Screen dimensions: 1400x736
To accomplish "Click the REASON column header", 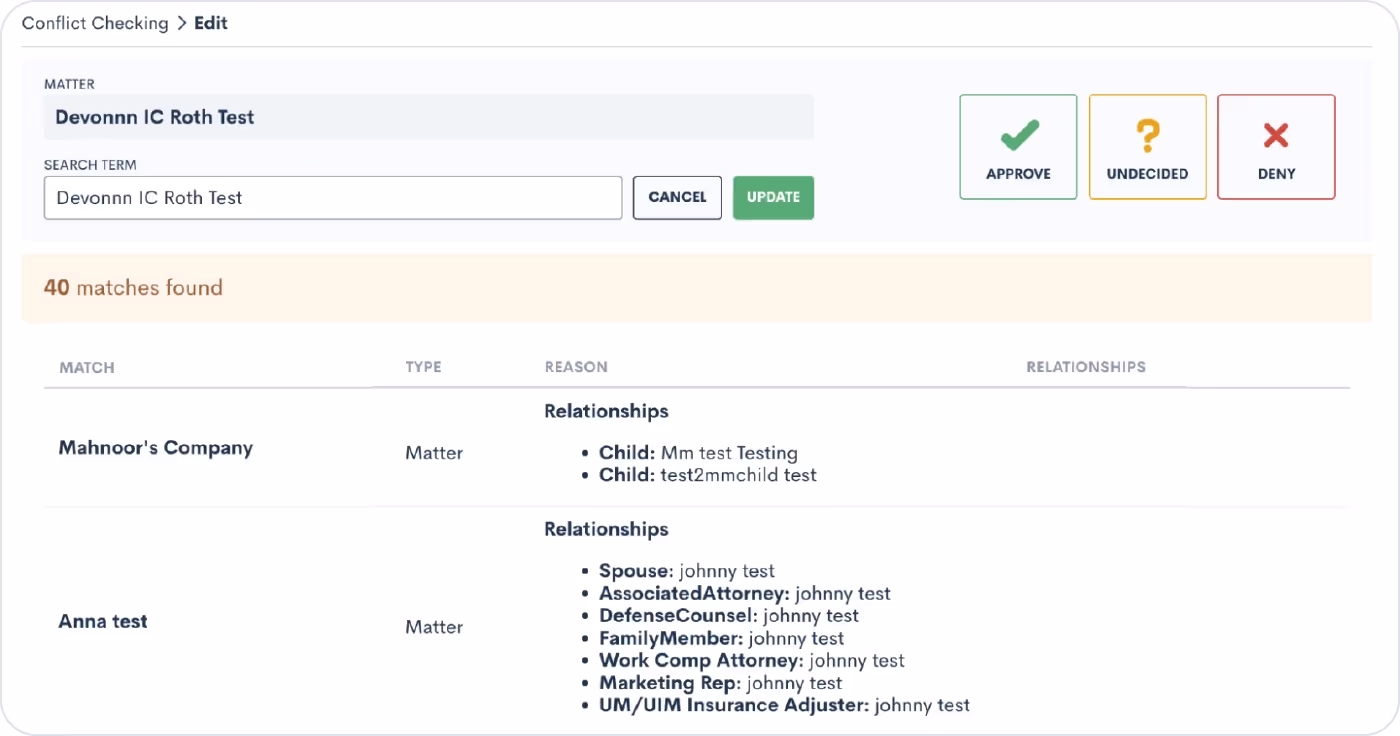I will tap(576, 367).
